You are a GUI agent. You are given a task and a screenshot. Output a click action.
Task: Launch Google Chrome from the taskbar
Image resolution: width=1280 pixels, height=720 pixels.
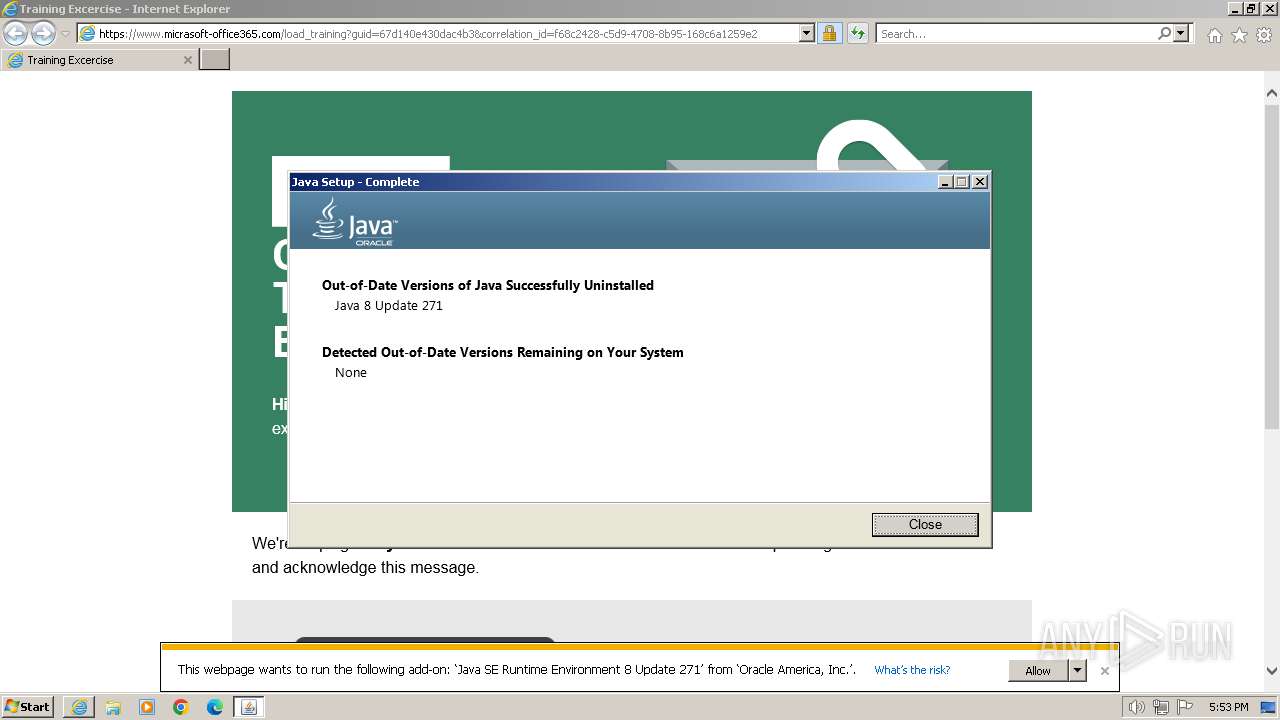tap(181, 707)
